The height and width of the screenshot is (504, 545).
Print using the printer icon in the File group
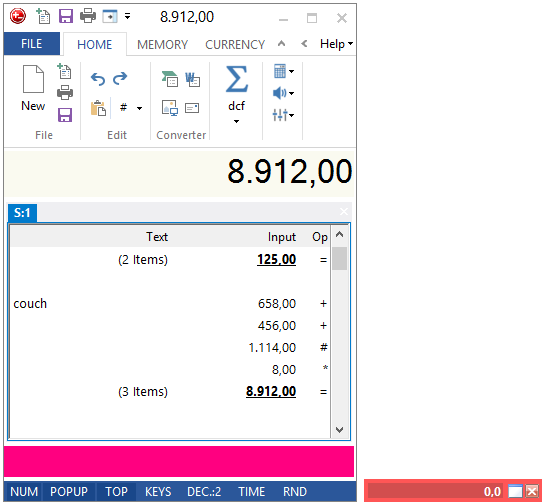click(x=65, y=92)
